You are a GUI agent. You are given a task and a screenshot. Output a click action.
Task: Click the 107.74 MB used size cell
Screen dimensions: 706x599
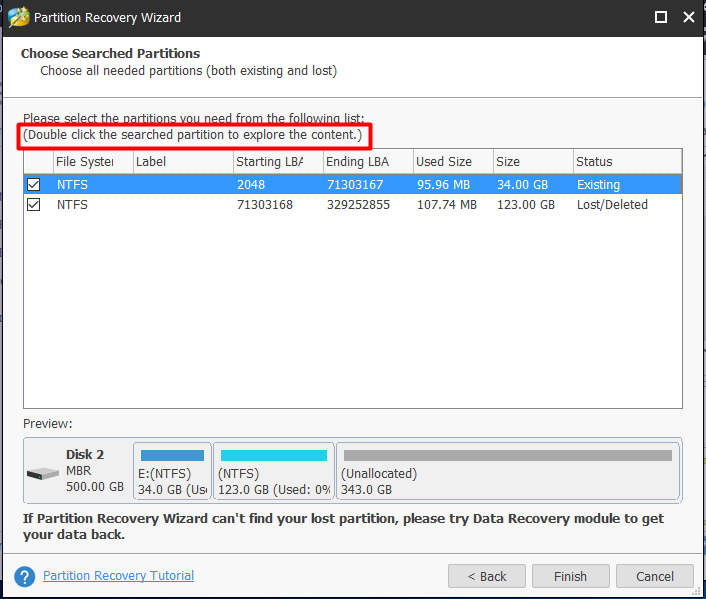[447, 204]
